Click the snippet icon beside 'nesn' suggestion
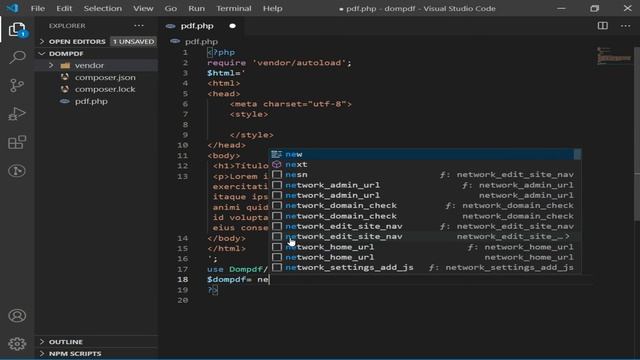This screenshot has width=640, height=360. coord(277,175)
